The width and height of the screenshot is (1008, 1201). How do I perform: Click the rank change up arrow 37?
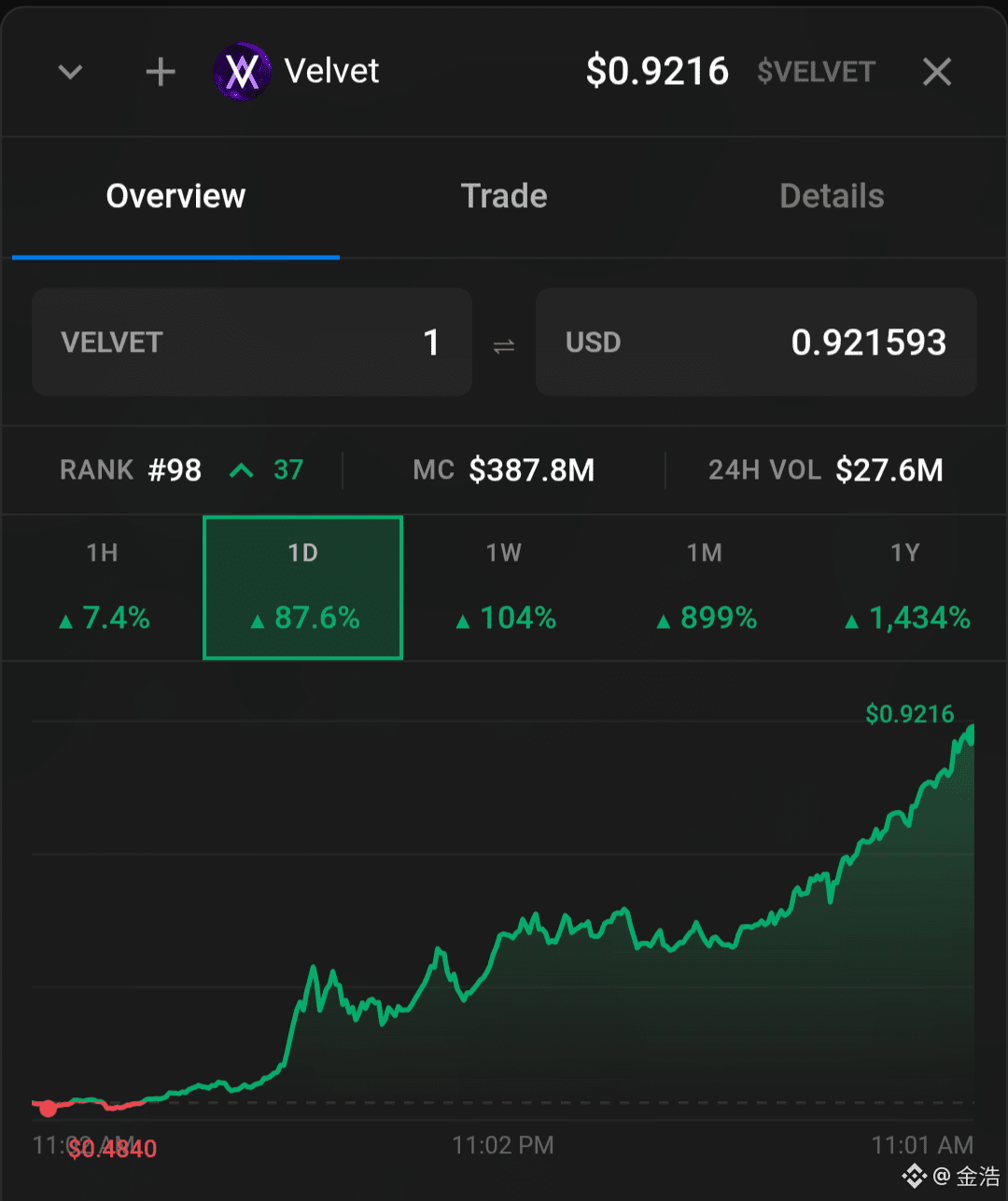pyautogui.click(x=267, y=470)
